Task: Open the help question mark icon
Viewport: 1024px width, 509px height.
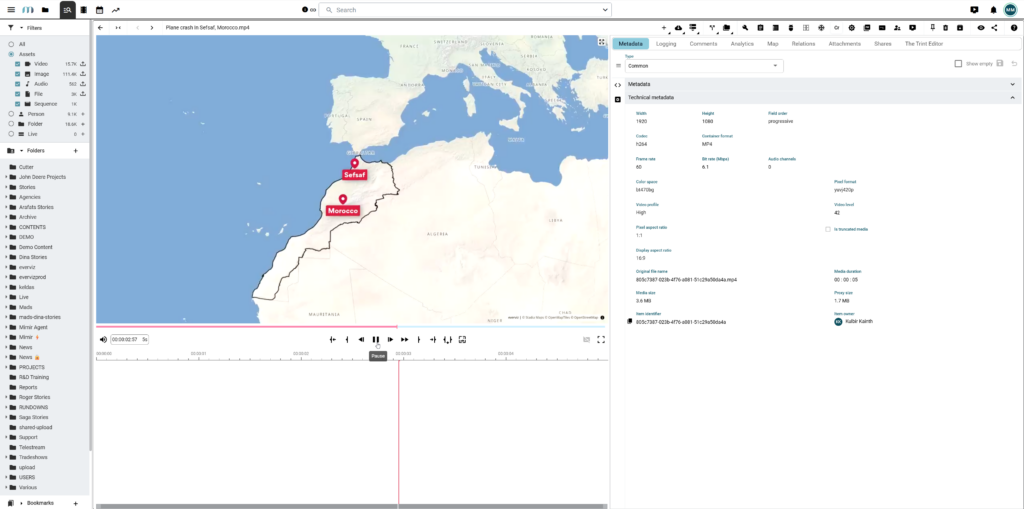Action: tap(1014, 27)
